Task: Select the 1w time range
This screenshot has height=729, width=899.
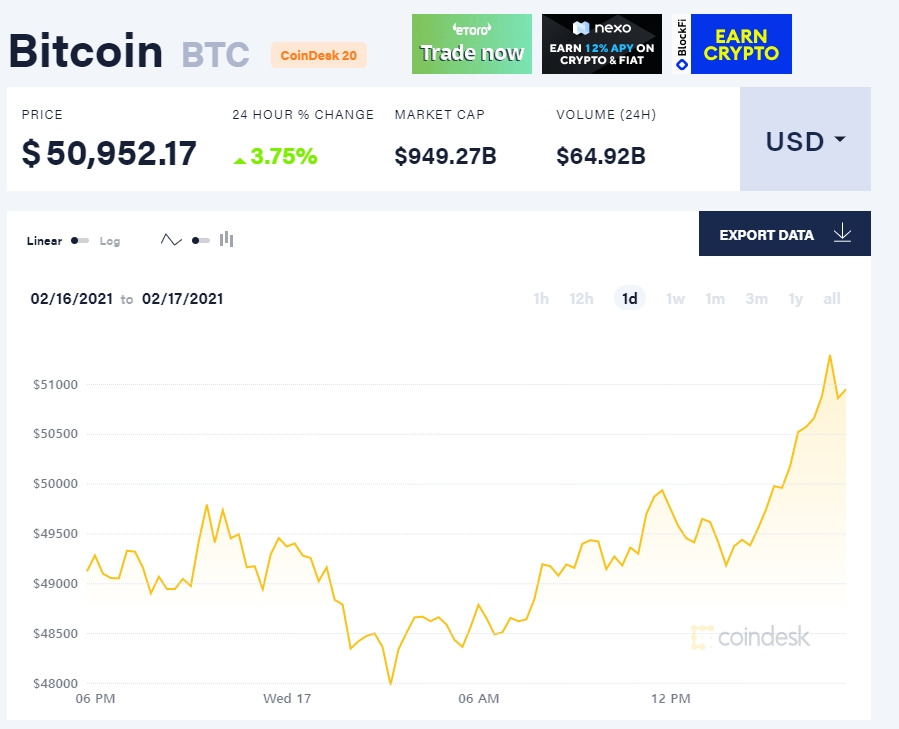Action: (675, 299)
